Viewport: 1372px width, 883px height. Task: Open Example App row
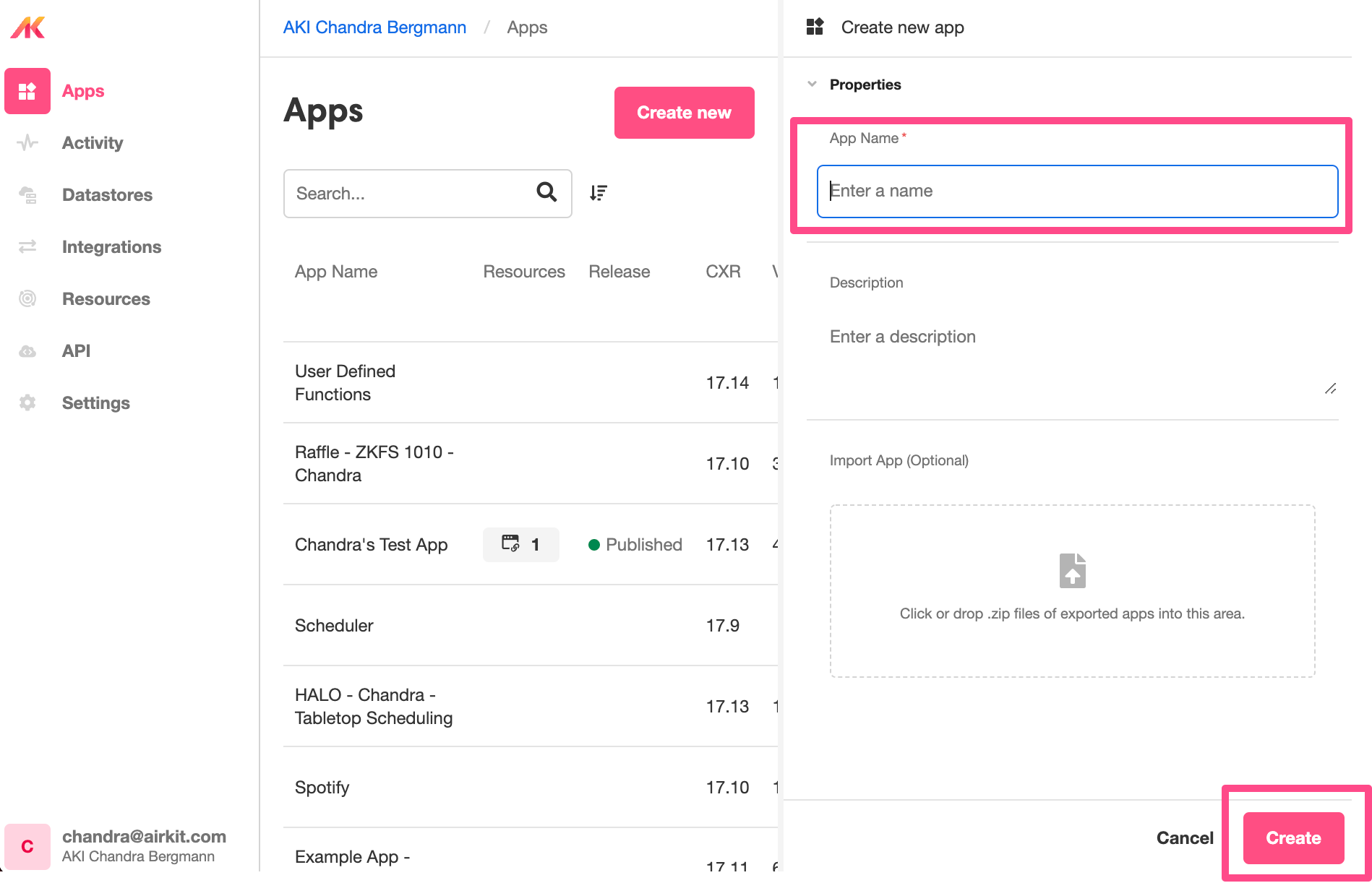[x=531, y=850]
